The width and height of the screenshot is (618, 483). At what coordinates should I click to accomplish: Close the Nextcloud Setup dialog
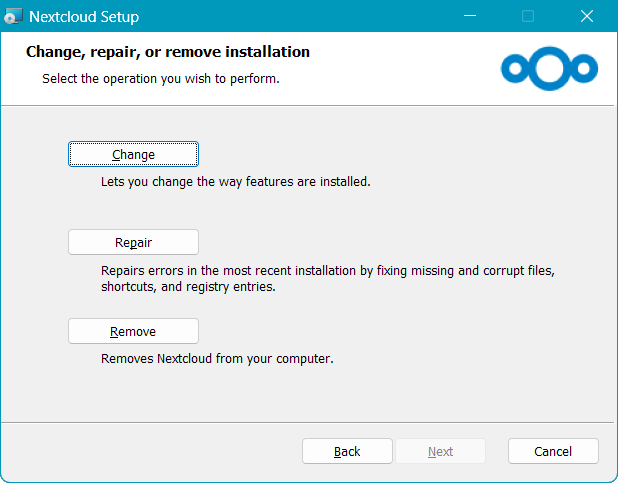pyautogui.click(x=586, y=17)
